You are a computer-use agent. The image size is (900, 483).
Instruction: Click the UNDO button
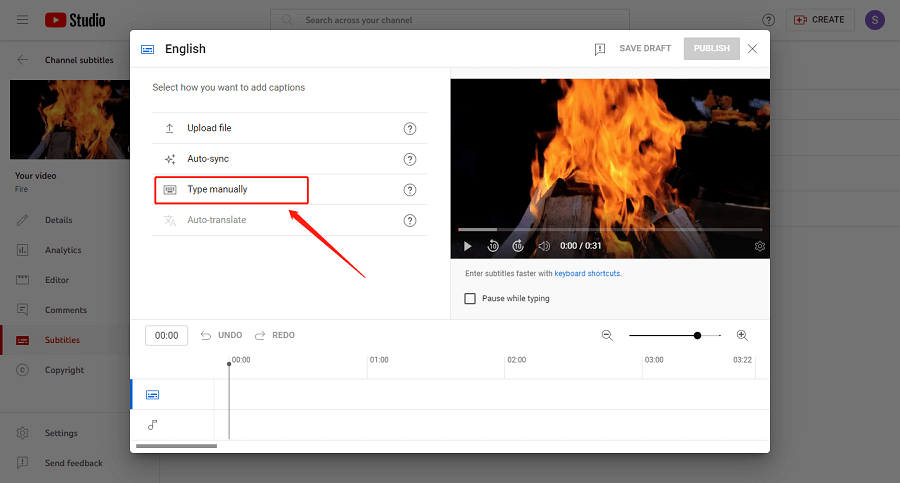[222, 335]
